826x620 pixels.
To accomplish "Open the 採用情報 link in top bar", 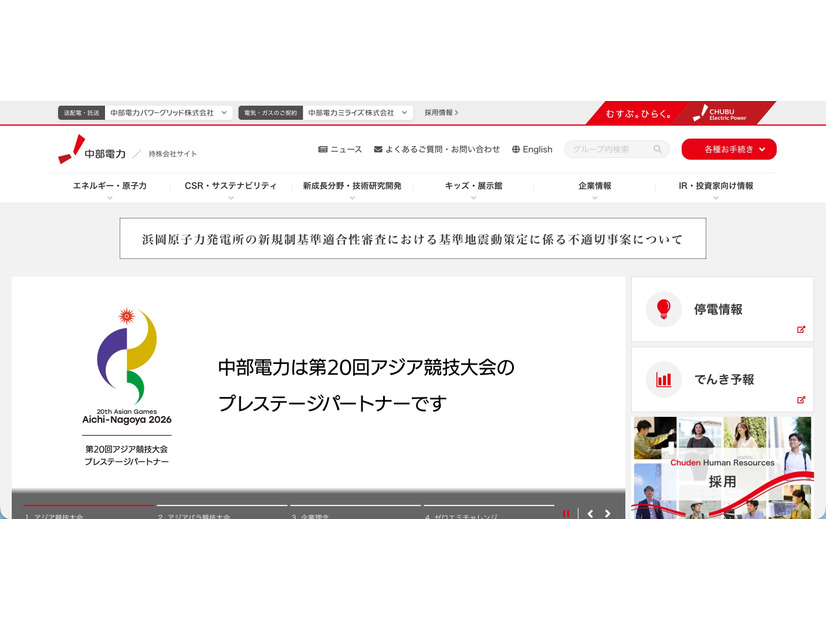I will pos(441,113).
